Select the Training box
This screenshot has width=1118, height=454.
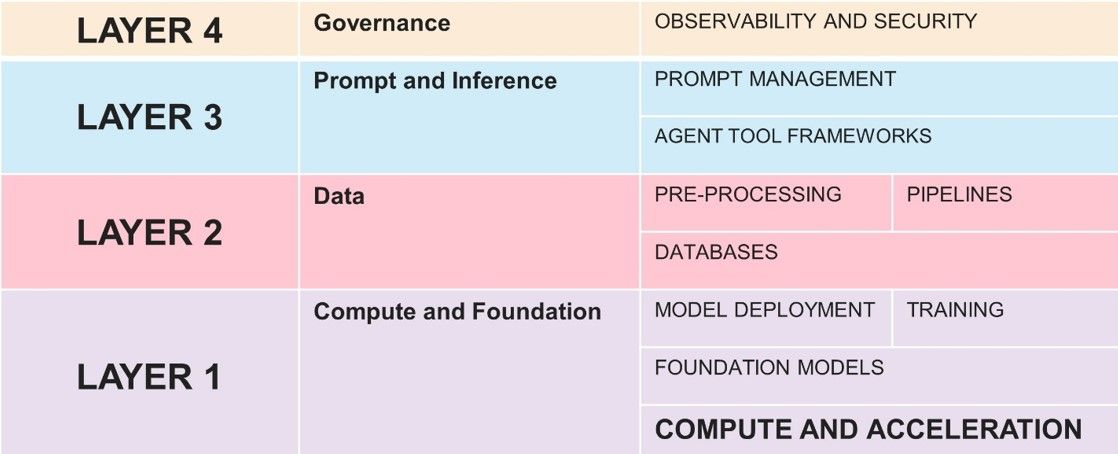point(1005,318)
